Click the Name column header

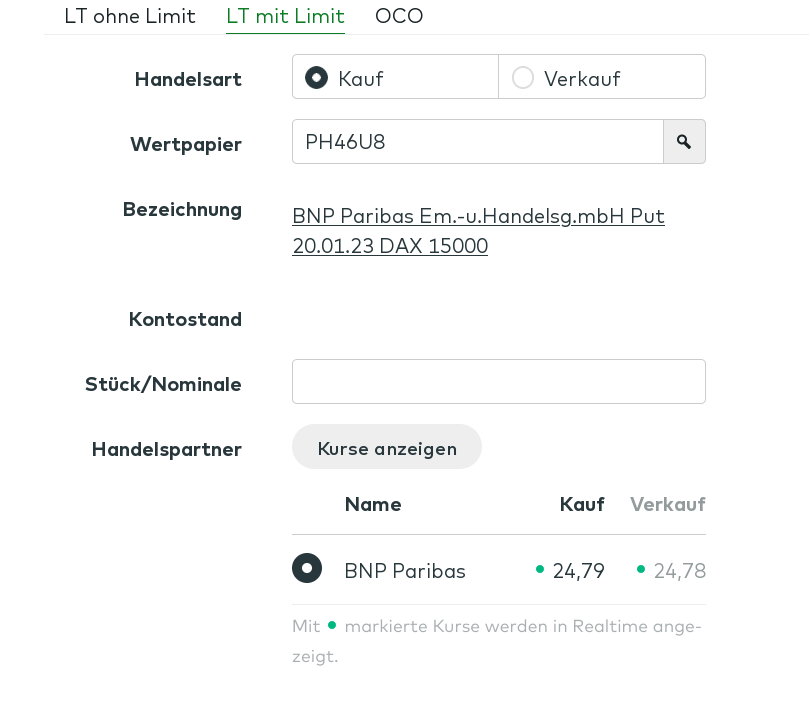373,504
